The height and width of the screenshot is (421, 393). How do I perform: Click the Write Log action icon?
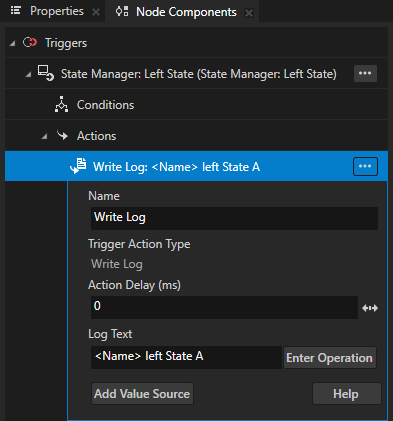coord(78,166)
